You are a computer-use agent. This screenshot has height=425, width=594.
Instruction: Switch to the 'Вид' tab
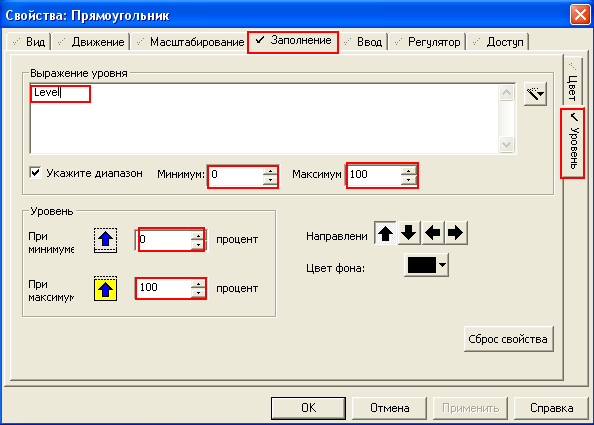30,42
